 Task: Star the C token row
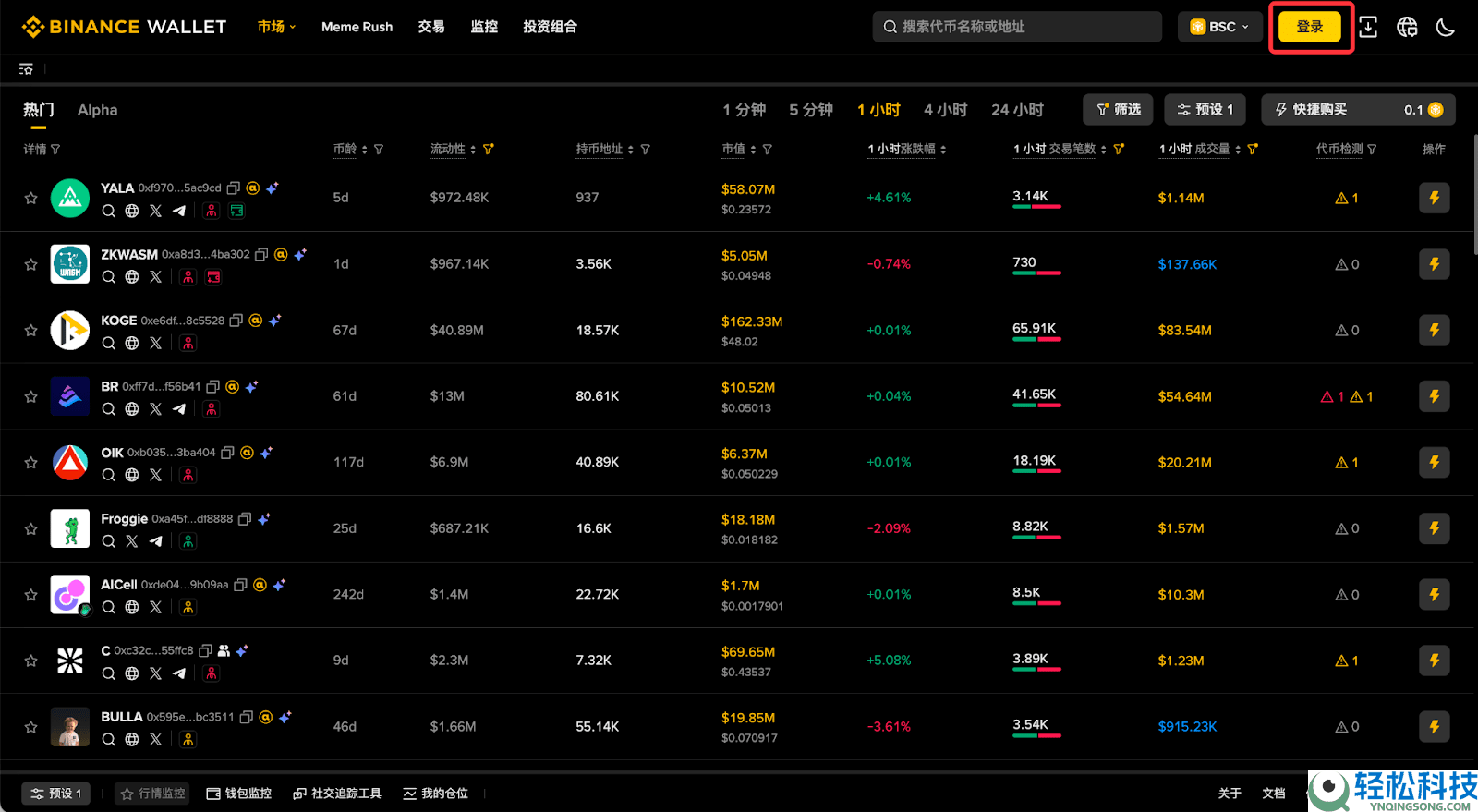tap(30, 661)
